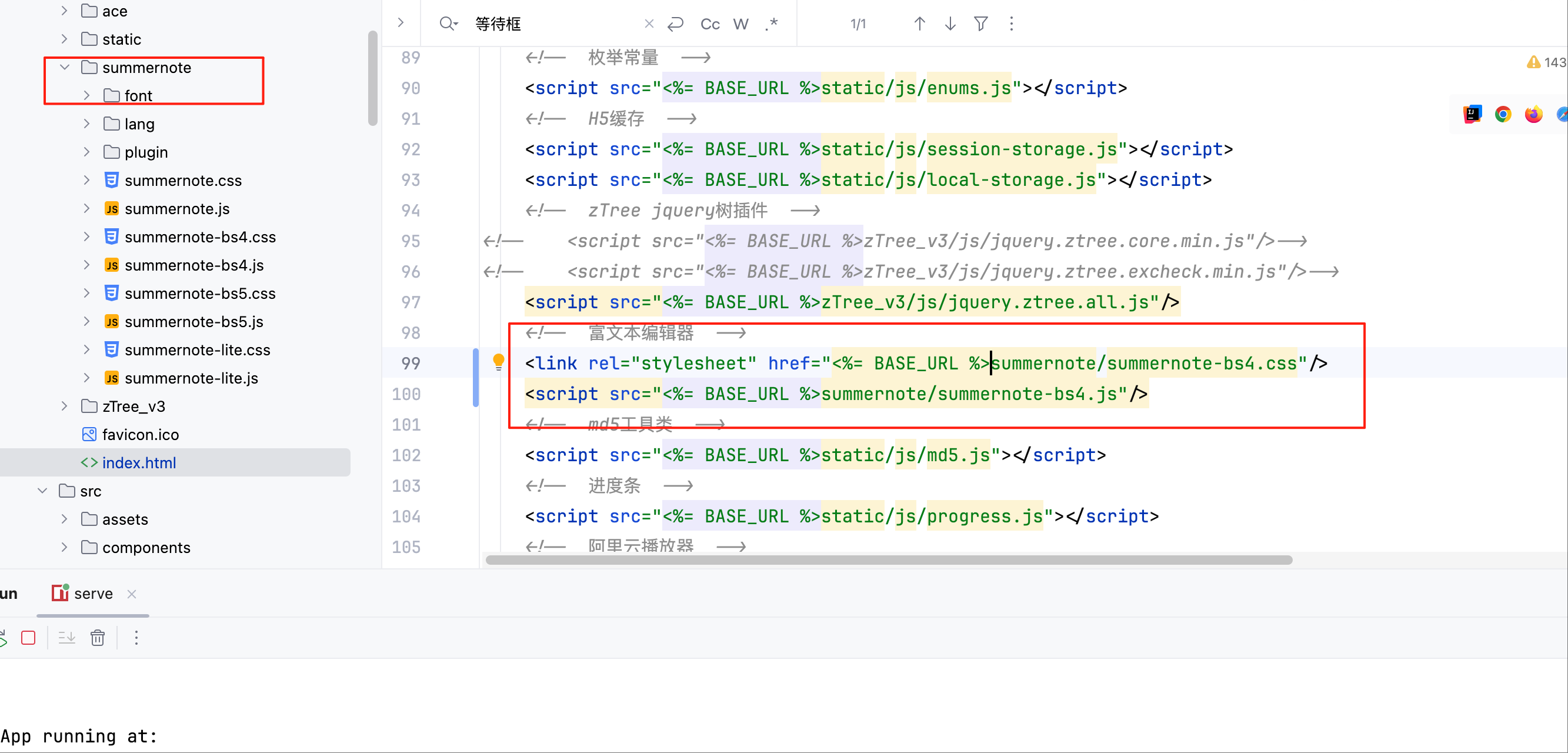Select summernote-bs4.css in tree
Screen dimensions: 1568x753
[x=199, y=237]
